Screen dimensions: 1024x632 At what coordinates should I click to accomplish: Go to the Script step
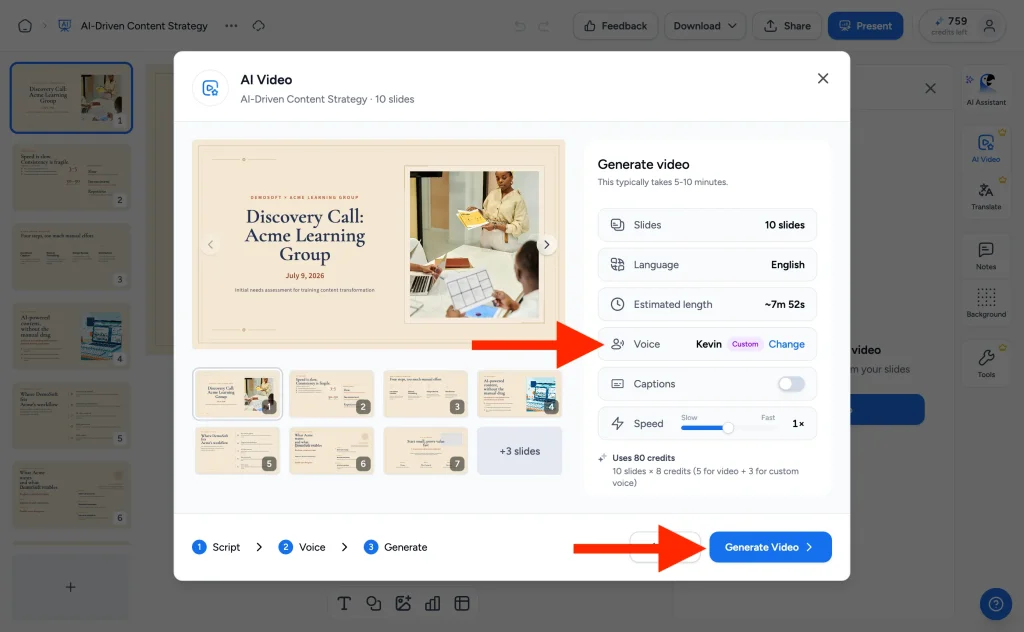[x=216, y=547]
